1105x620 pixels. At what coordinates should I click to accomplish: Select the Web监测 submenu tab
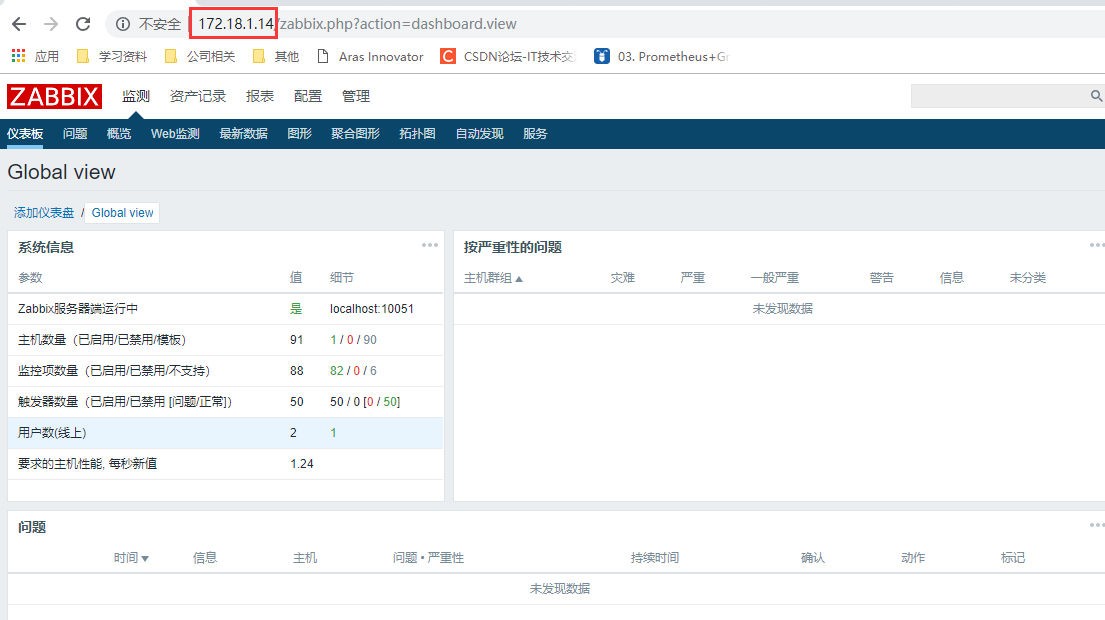tap(175, 134)
